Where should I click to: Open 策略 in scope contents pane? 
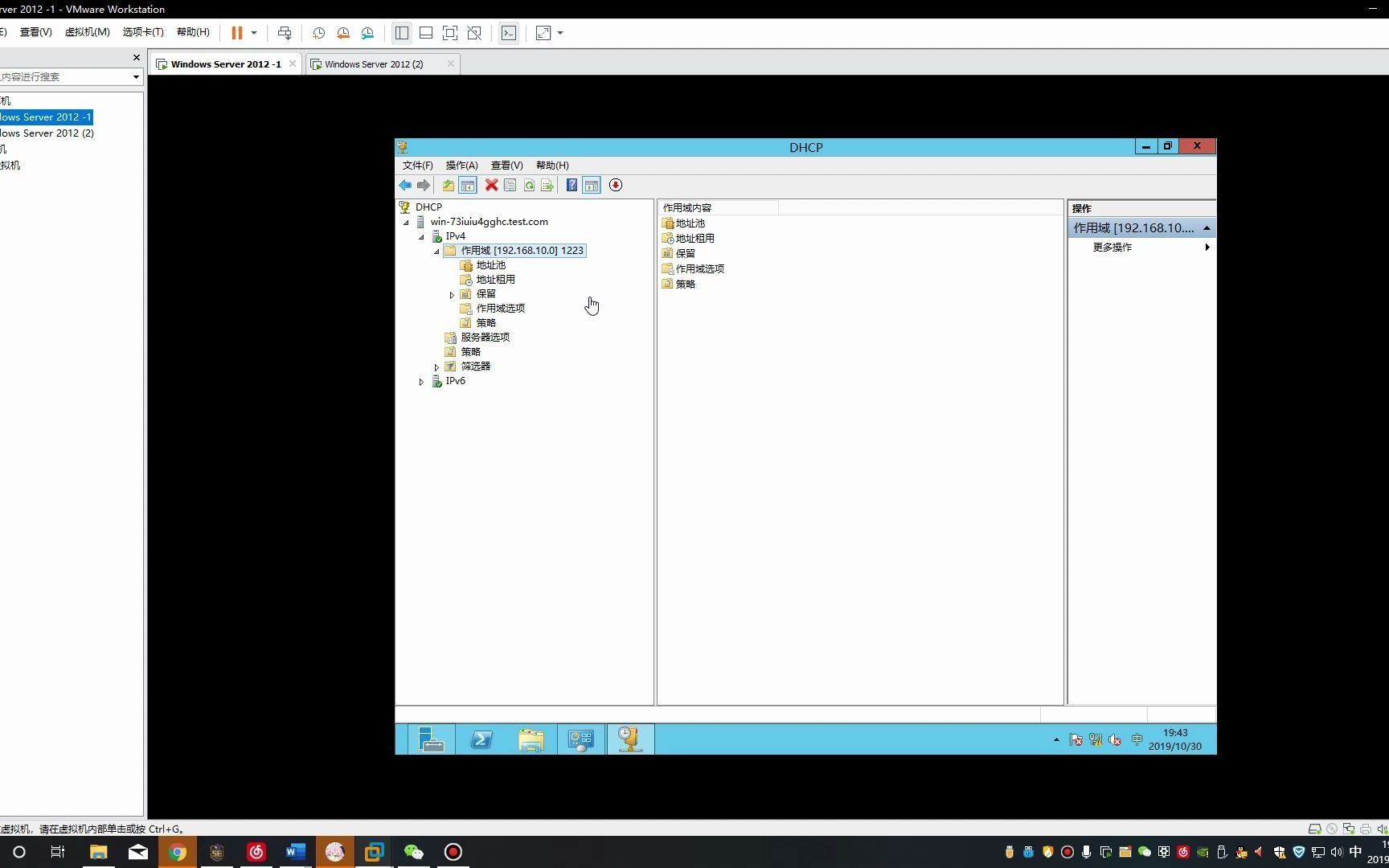tap(686, 285)
